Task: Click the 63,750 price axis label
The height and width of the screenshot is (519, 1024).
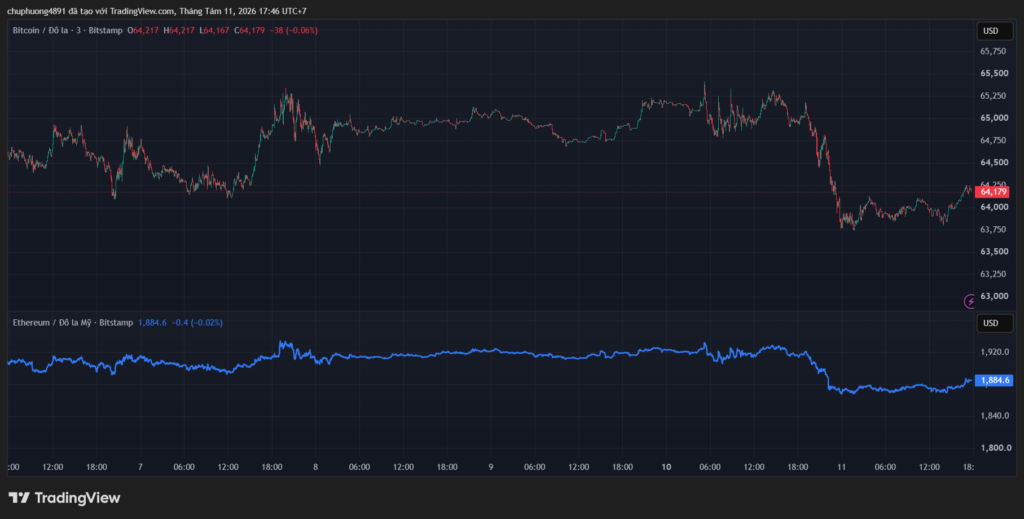Action: coord(993,229)
